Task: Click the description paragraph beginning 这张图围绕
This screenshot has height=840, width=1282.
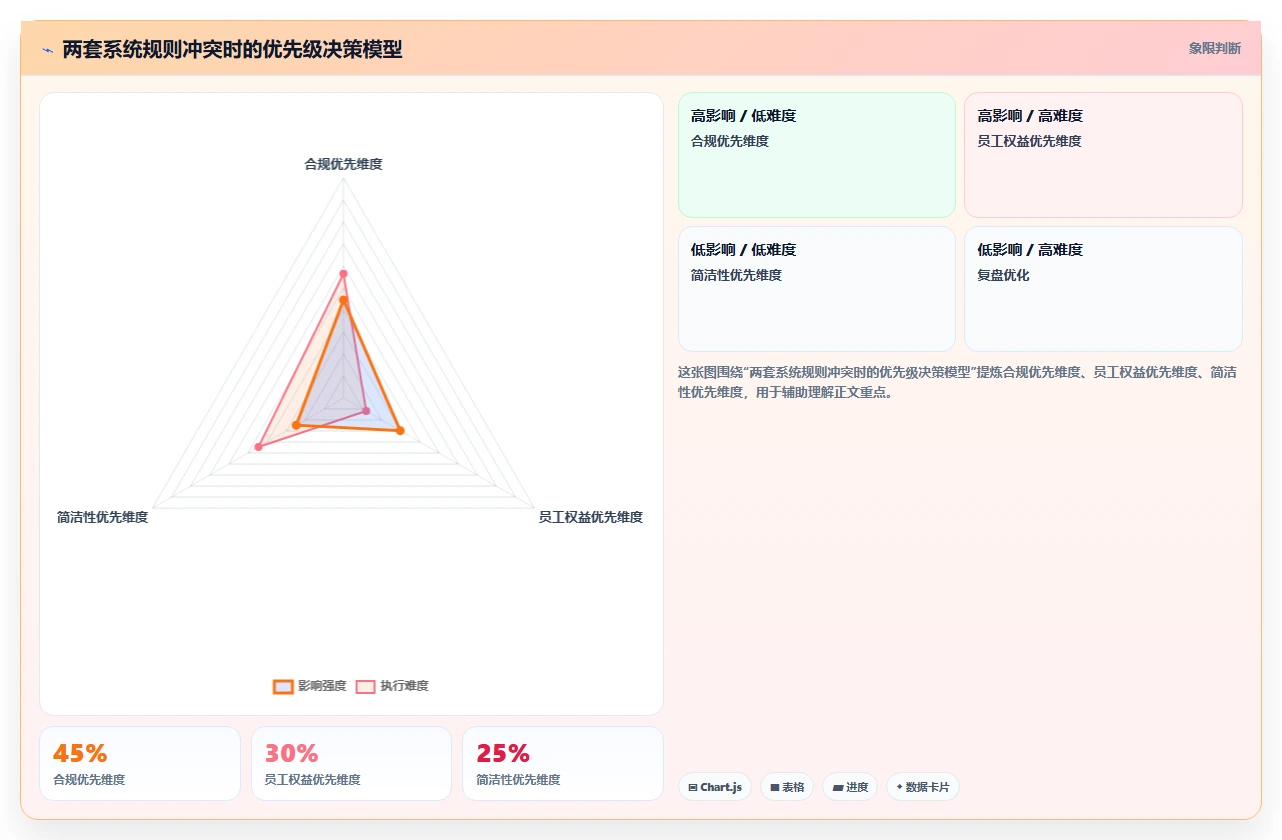Action: point(957,382)
